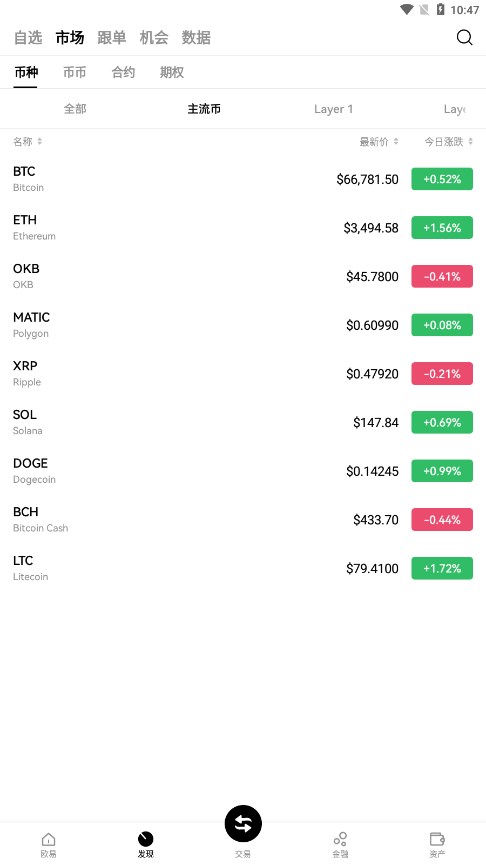Screen dimensions: 486x865
Task: Switch to the 合约 sub-tab
Action: click(x=123, y=72)
